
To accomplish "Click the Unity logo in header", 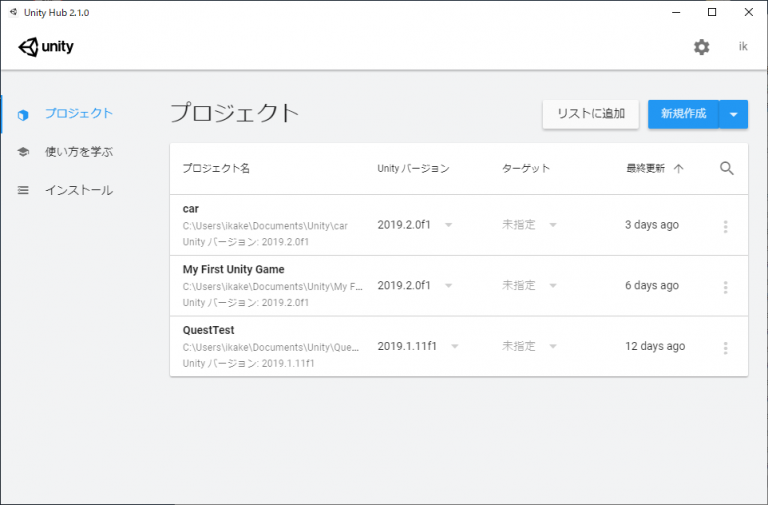I will [46, 47].
